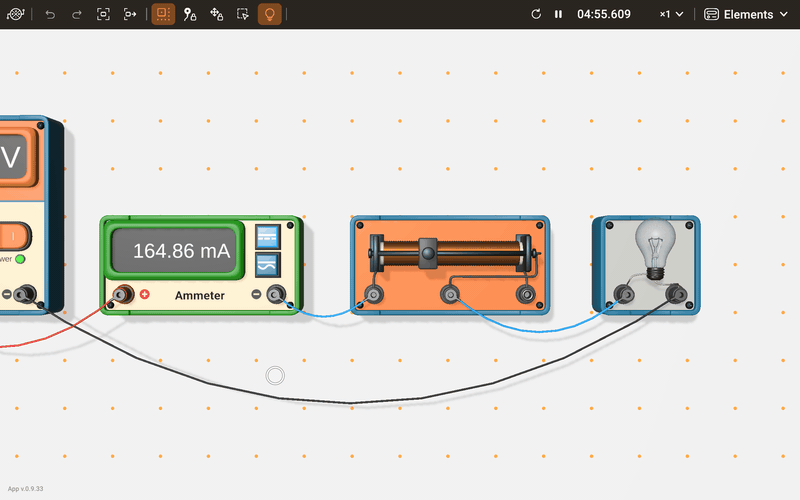Toggle the snap-to-grid button
Viewport: 800px width, 500px height.
click(163, 14)
